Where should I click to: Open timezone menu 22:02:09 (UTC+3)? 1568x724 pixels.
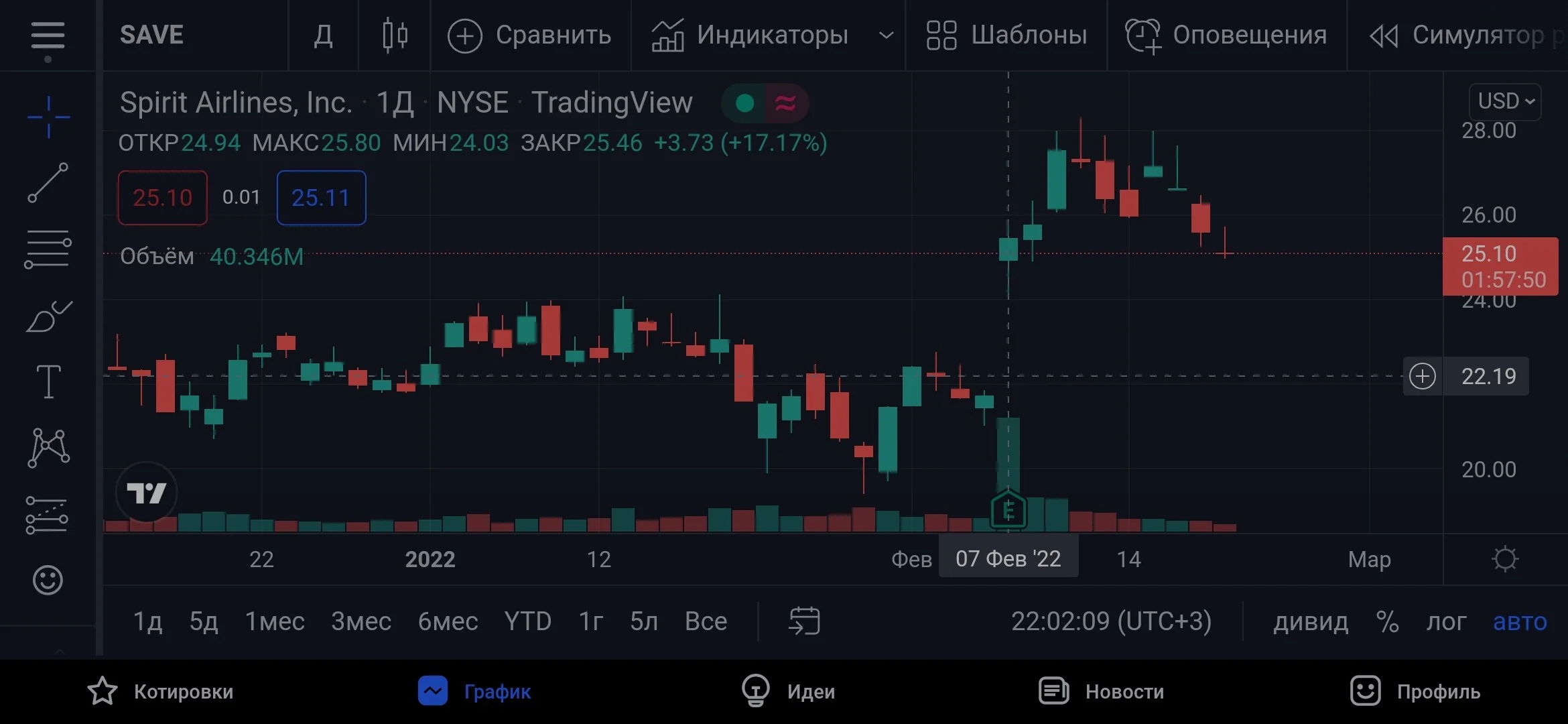1111,621
